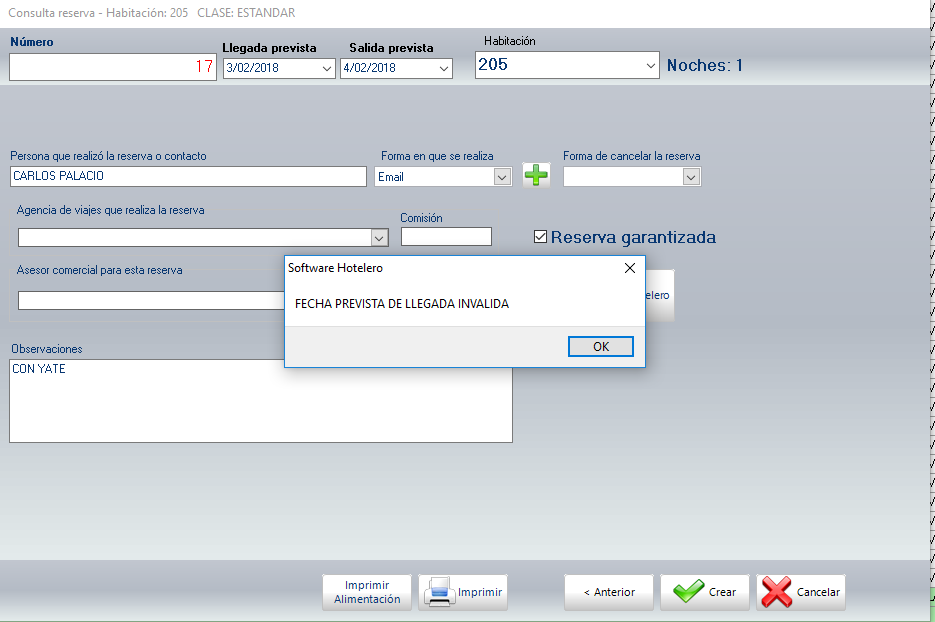The width and height of the screenshot is (935, 622).
Task: Click the green plus add icon
Action: point(536,176)
